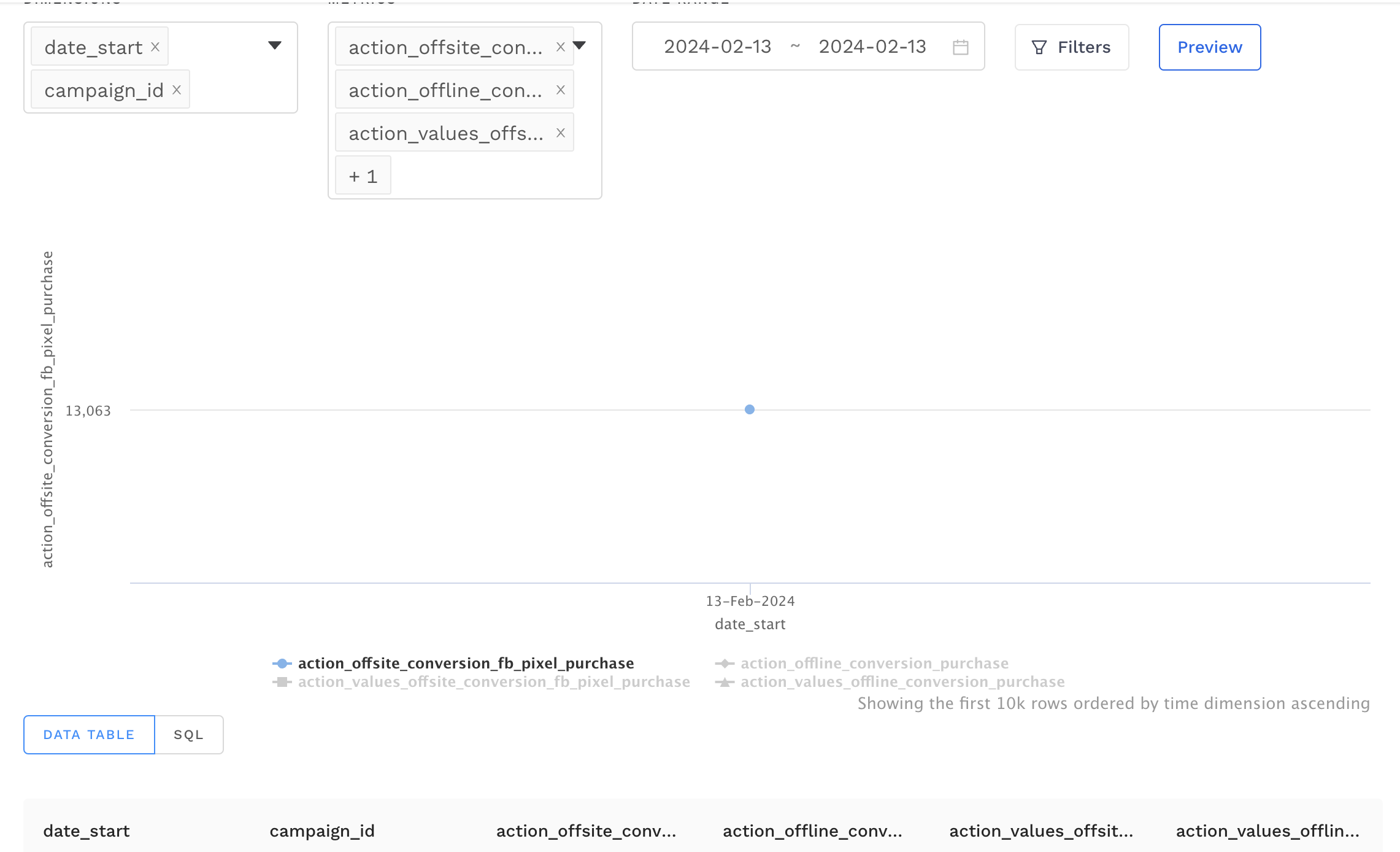
Task: Show the +1 hidden metric
Action: tap(363, 176)
